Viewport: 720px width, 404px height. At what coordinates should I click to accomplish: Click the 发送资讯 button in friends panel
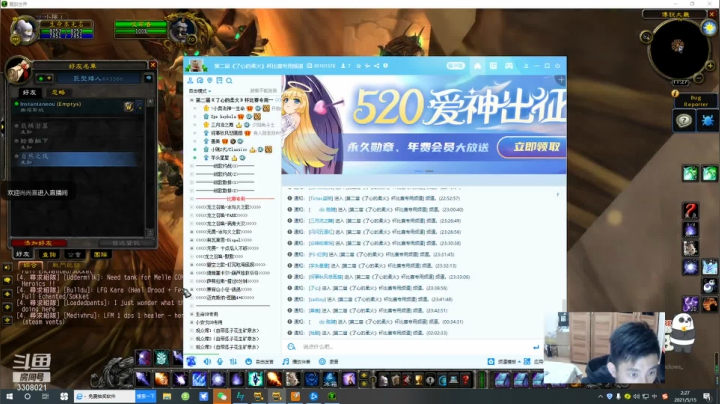(125, 243)
